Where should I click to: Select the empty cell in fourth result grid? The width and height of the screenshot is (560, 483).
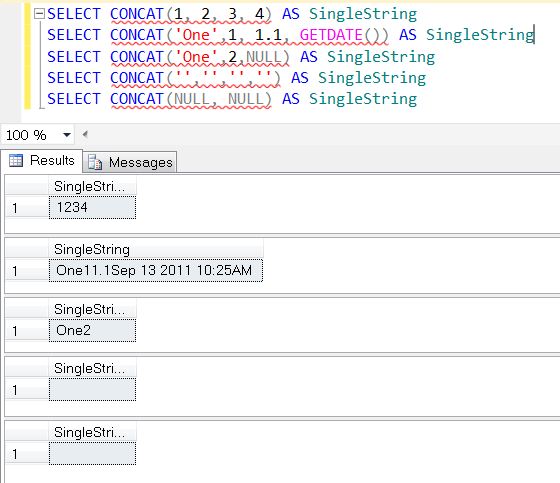click(x=92, y=389)
